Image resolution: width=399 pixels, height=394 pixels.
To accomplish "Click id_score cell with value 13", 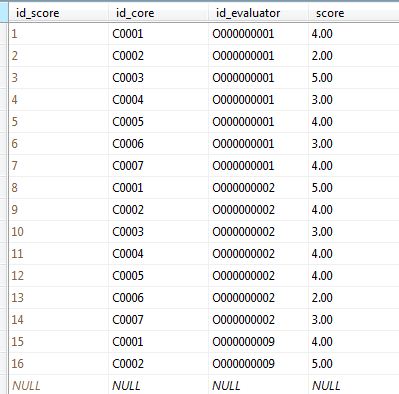I will (58, 298).
